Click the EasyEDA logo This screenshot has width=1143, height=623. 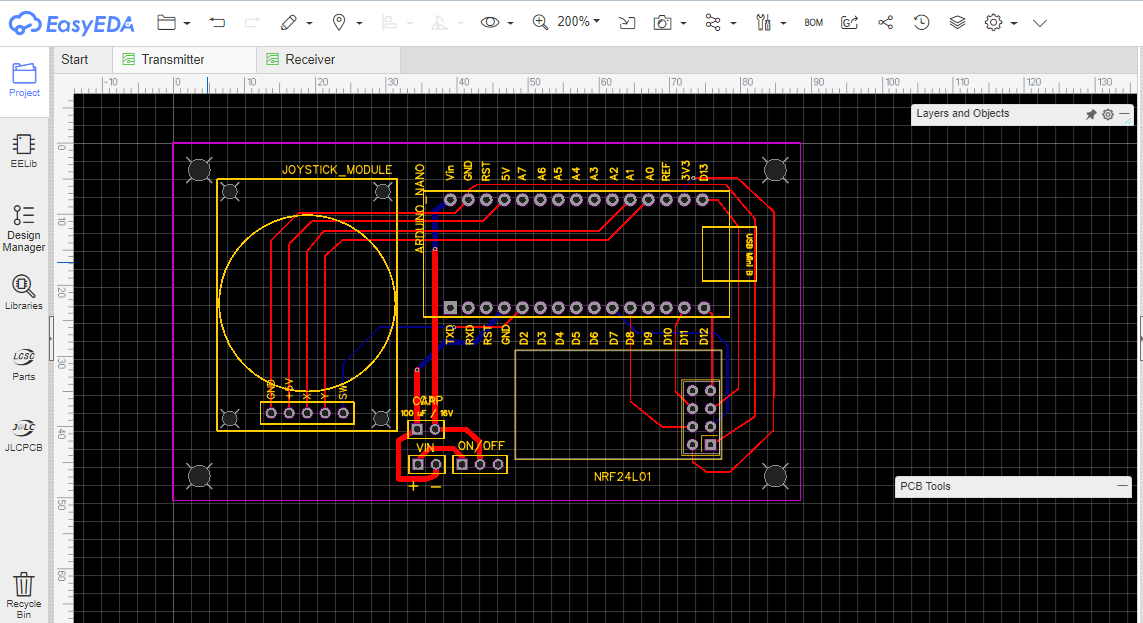tap(71, 23)
